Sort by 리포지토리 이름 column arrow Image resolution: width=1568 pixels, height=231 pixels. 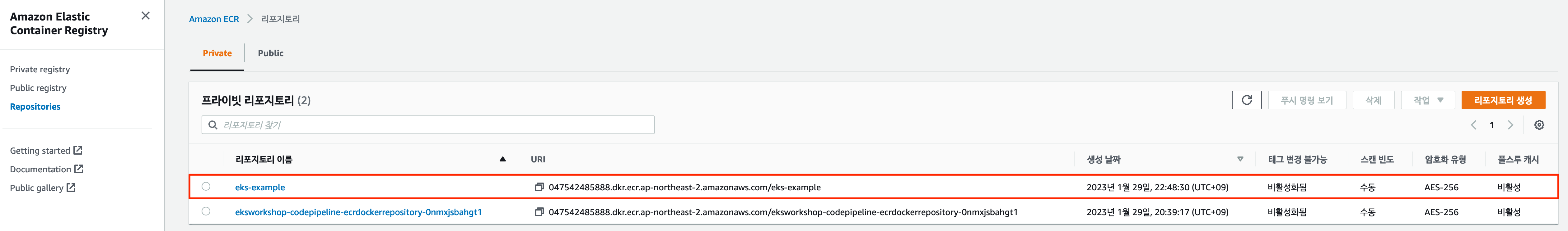coord(503,159)
